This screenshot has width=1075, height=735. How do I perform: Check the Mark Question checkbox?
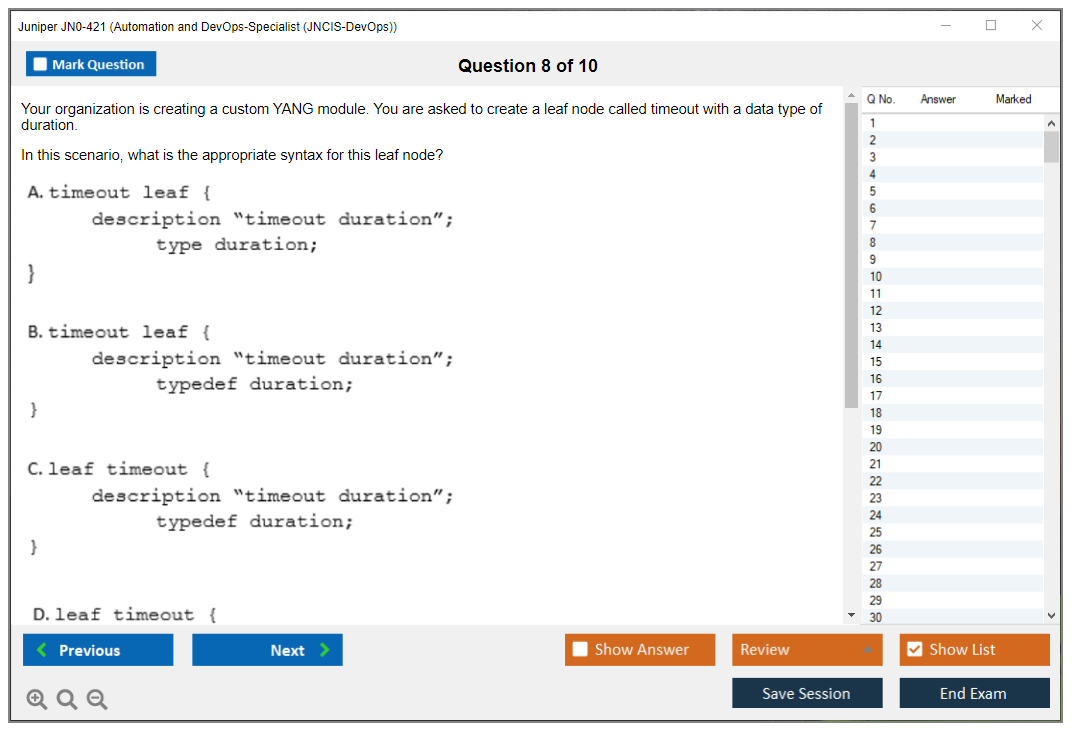point(41,65)
